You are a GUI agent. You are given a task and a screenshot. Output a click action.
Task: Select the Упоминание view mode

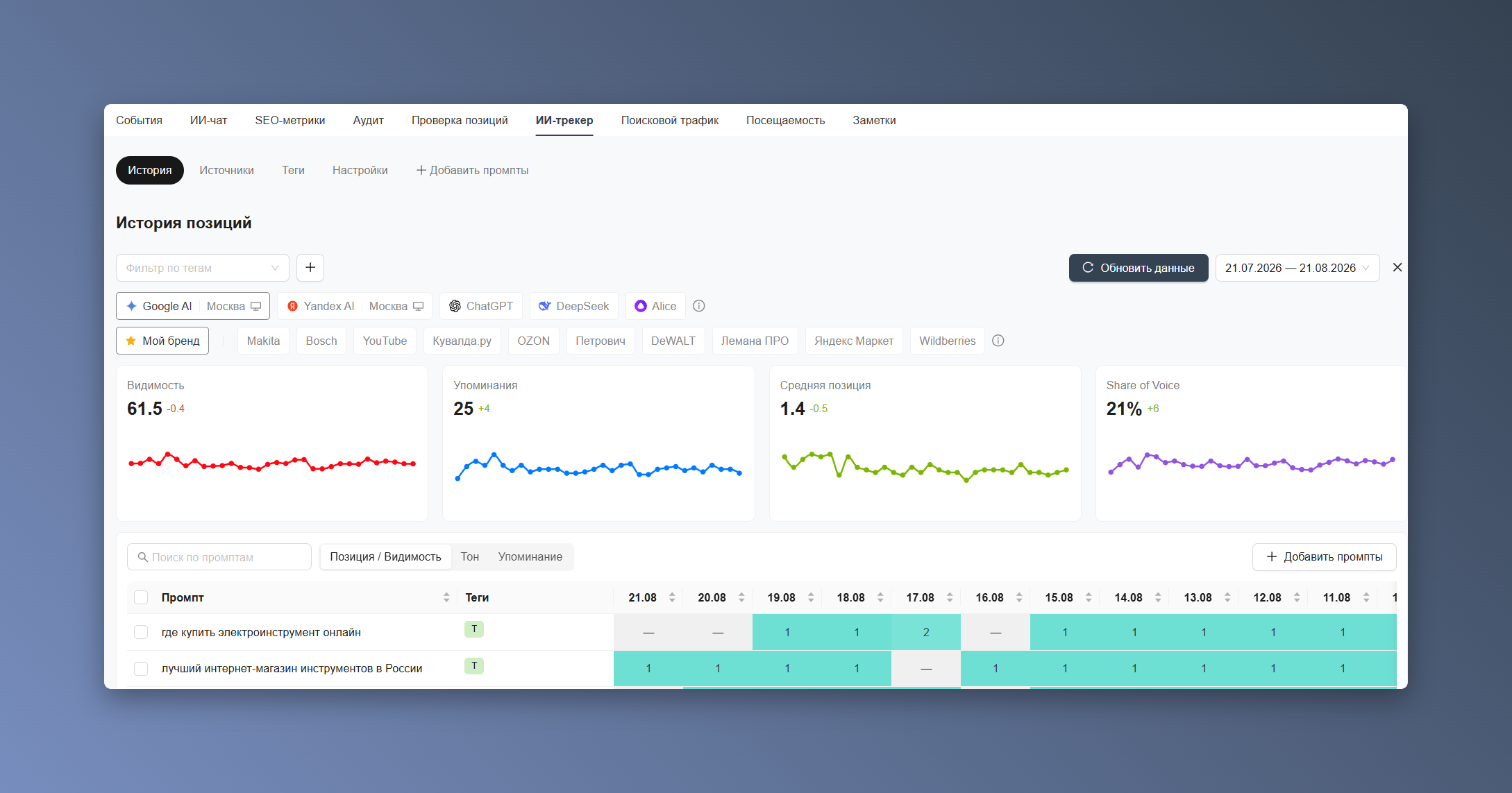[530, 557]
